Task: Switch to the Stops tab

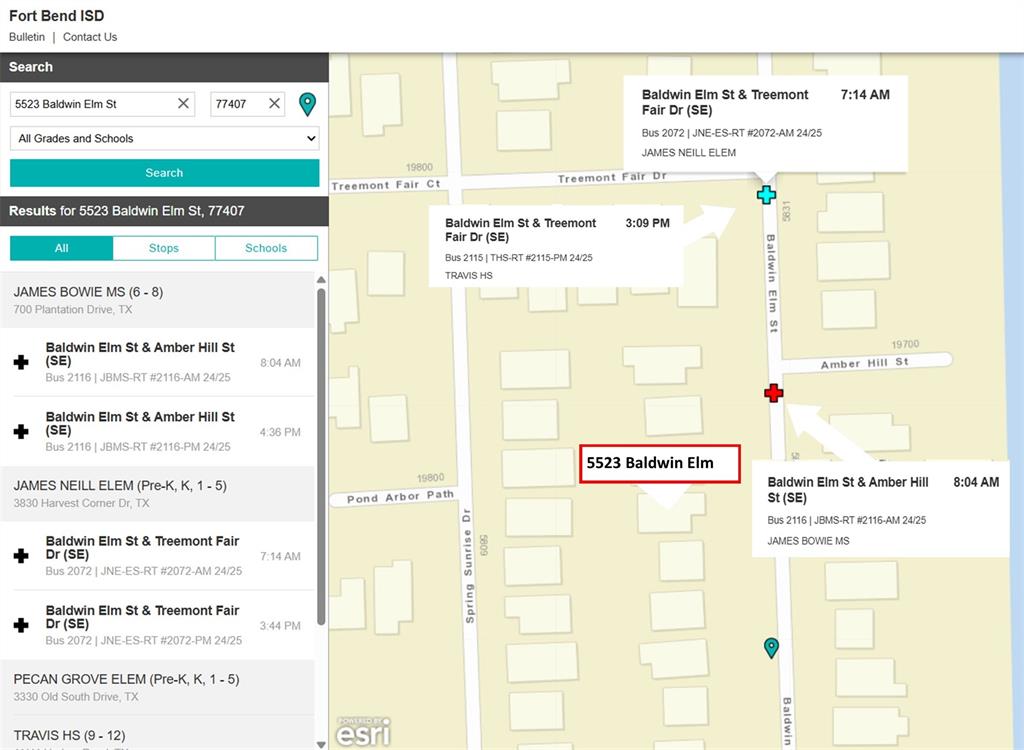Action: 164,248
